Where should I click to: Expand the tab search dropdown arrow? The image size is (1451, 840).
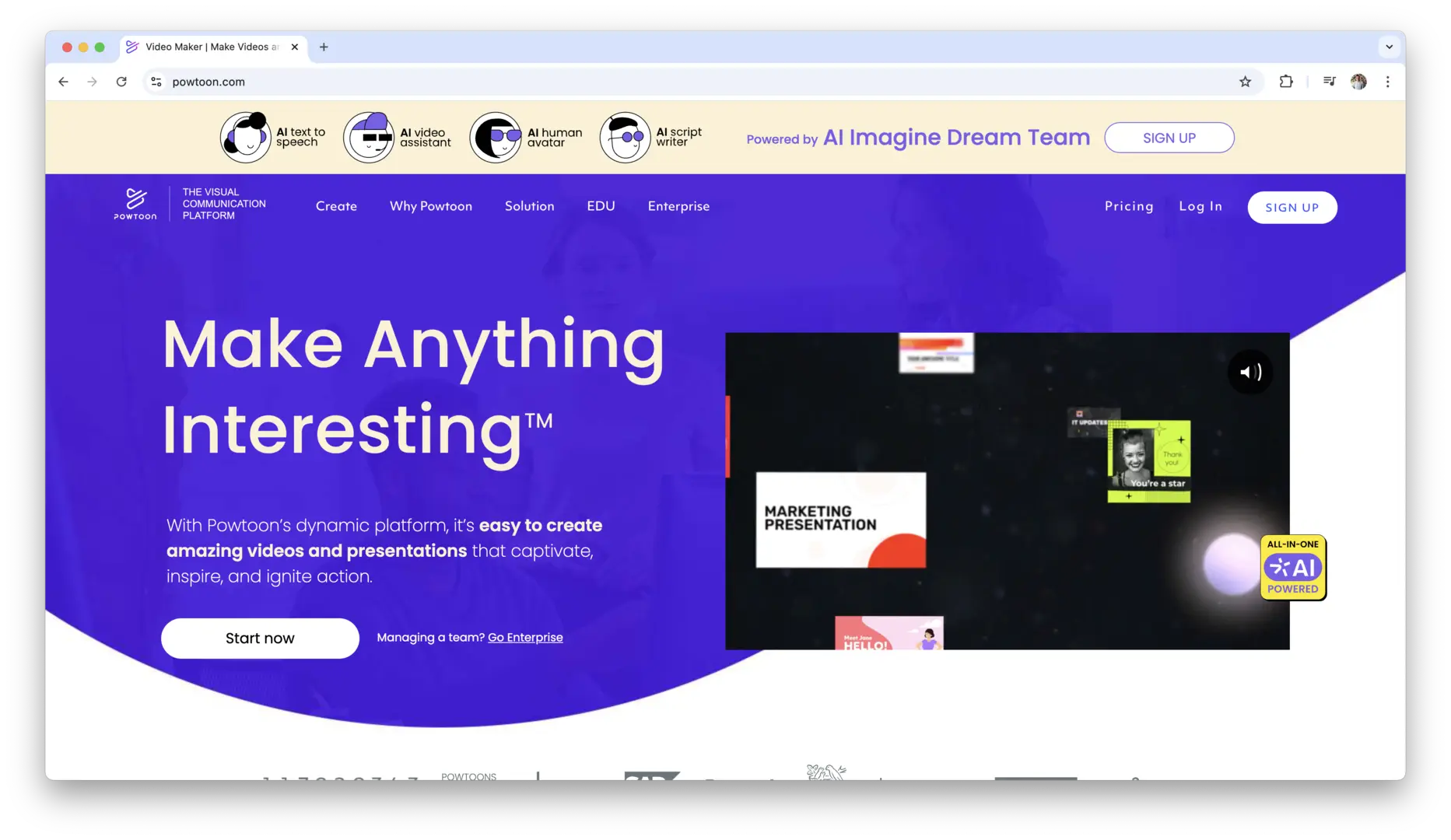1389,47
